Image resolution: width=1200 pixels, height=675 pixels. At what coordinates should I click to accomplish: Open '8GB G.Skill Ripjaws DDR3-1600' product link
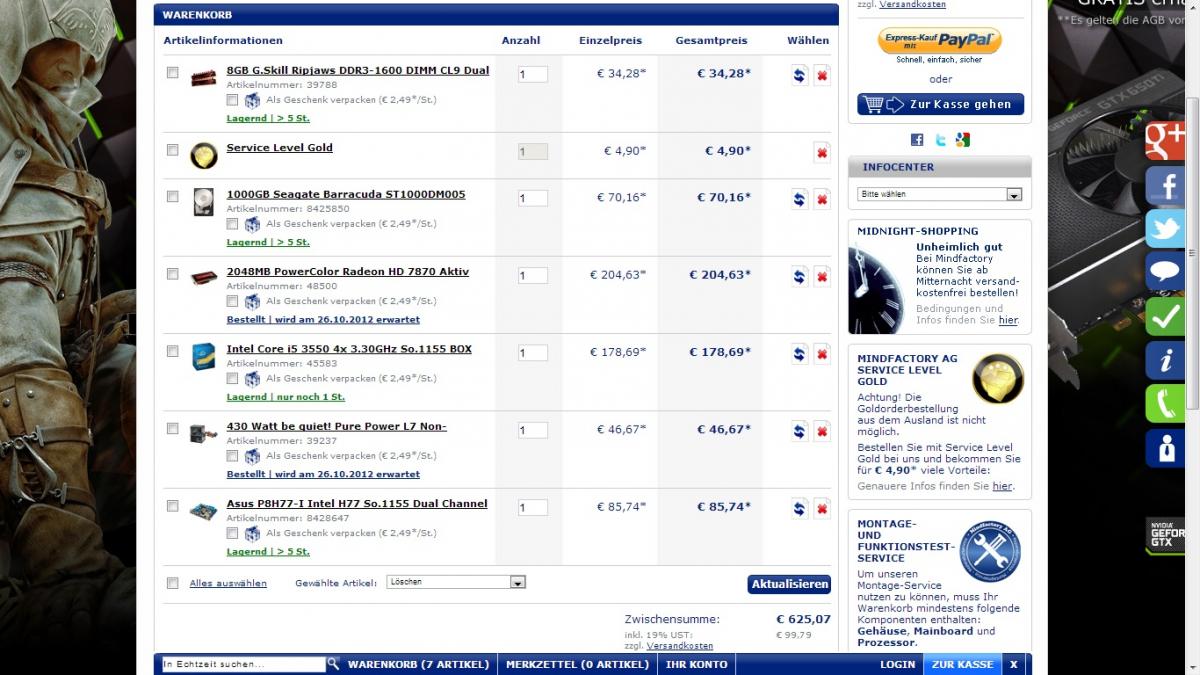tap(358, 70)
